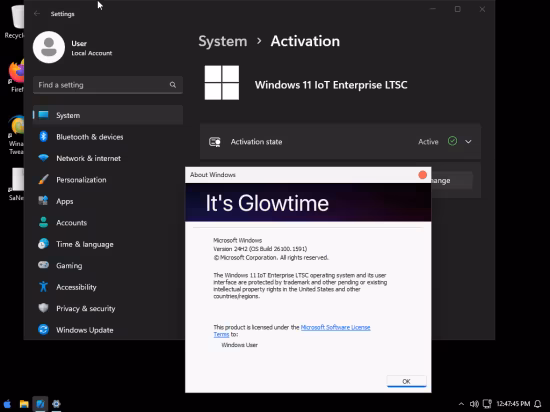Open Network & internet settings
The height and width of the screenshot is (412, 550).
click(x=108, y=158)
